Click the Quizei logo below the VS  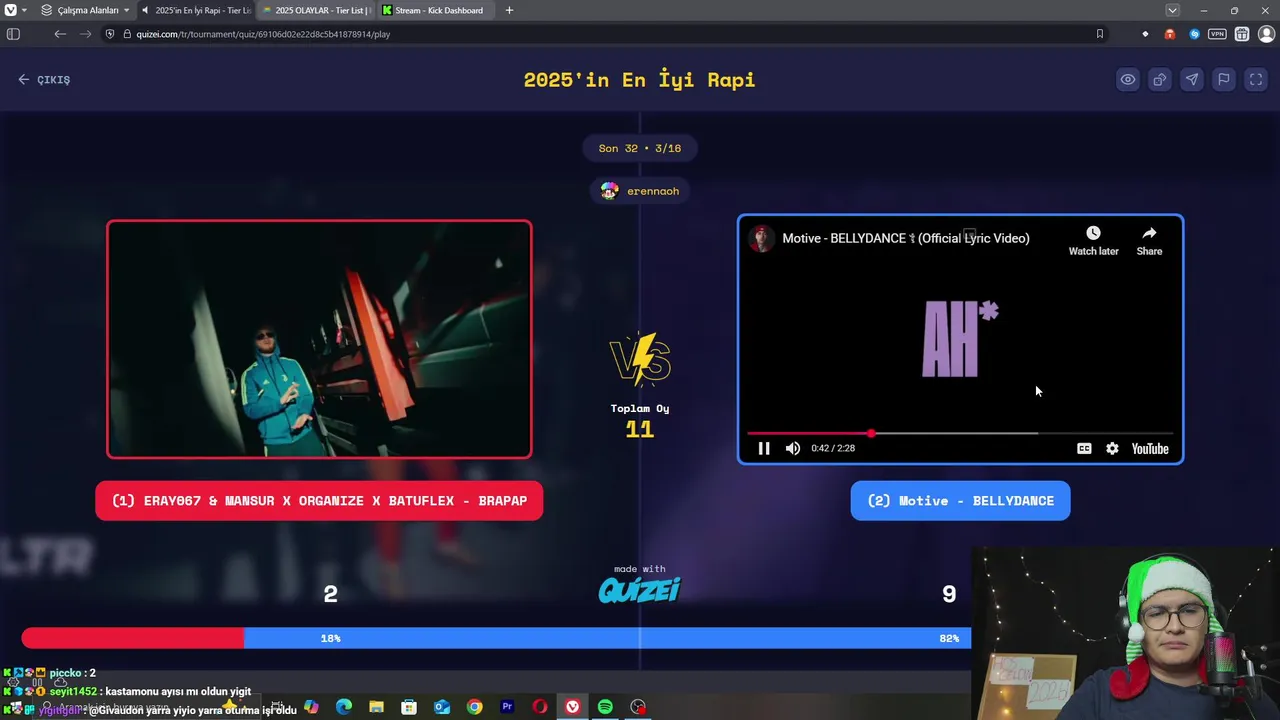(x=640, y=590)
